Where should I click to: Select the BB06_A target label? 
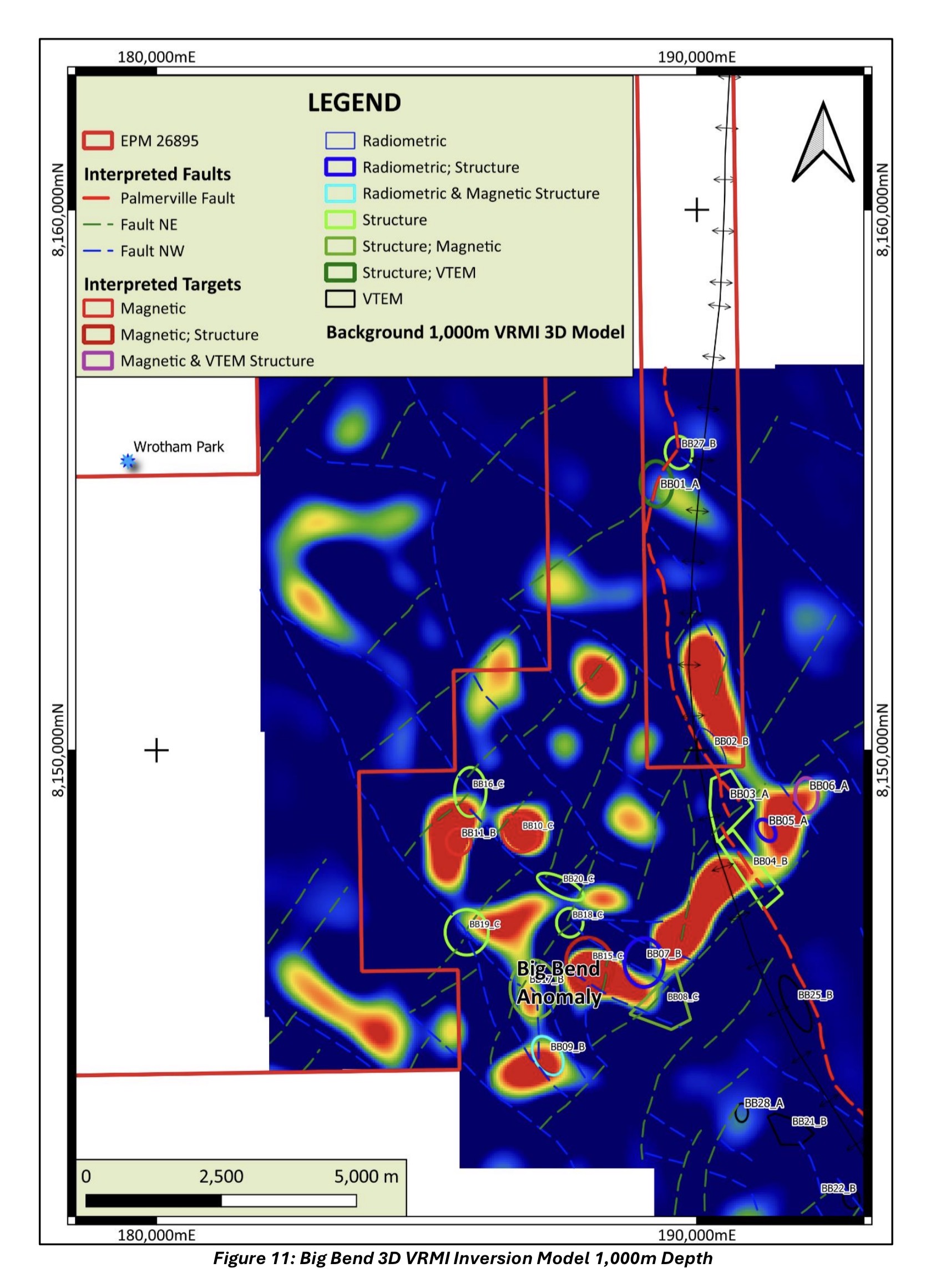pos(828,785)
